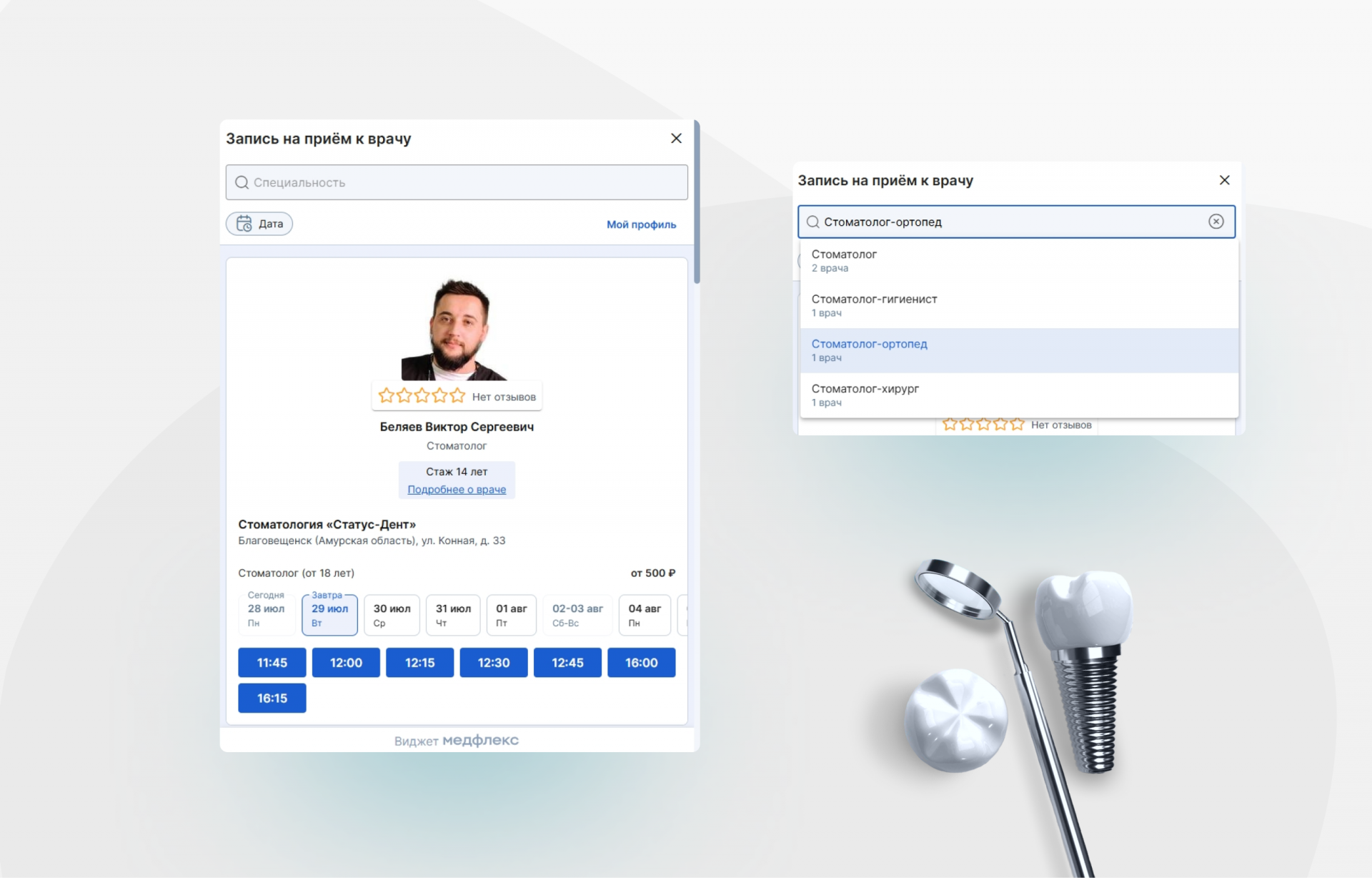Click the Стоматолог (от 18 лет) service label
This screenshot has width=1372, height=878.
coord(297,573)
